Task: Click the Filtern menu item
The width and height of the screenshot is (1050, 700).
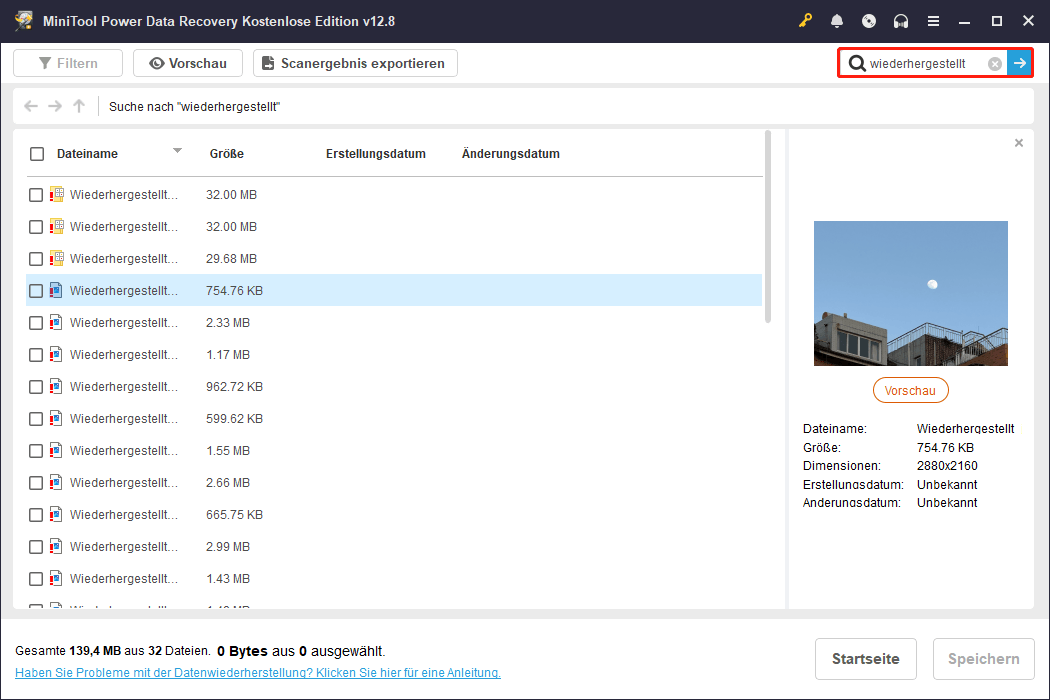Action: (x=67, y=62)
